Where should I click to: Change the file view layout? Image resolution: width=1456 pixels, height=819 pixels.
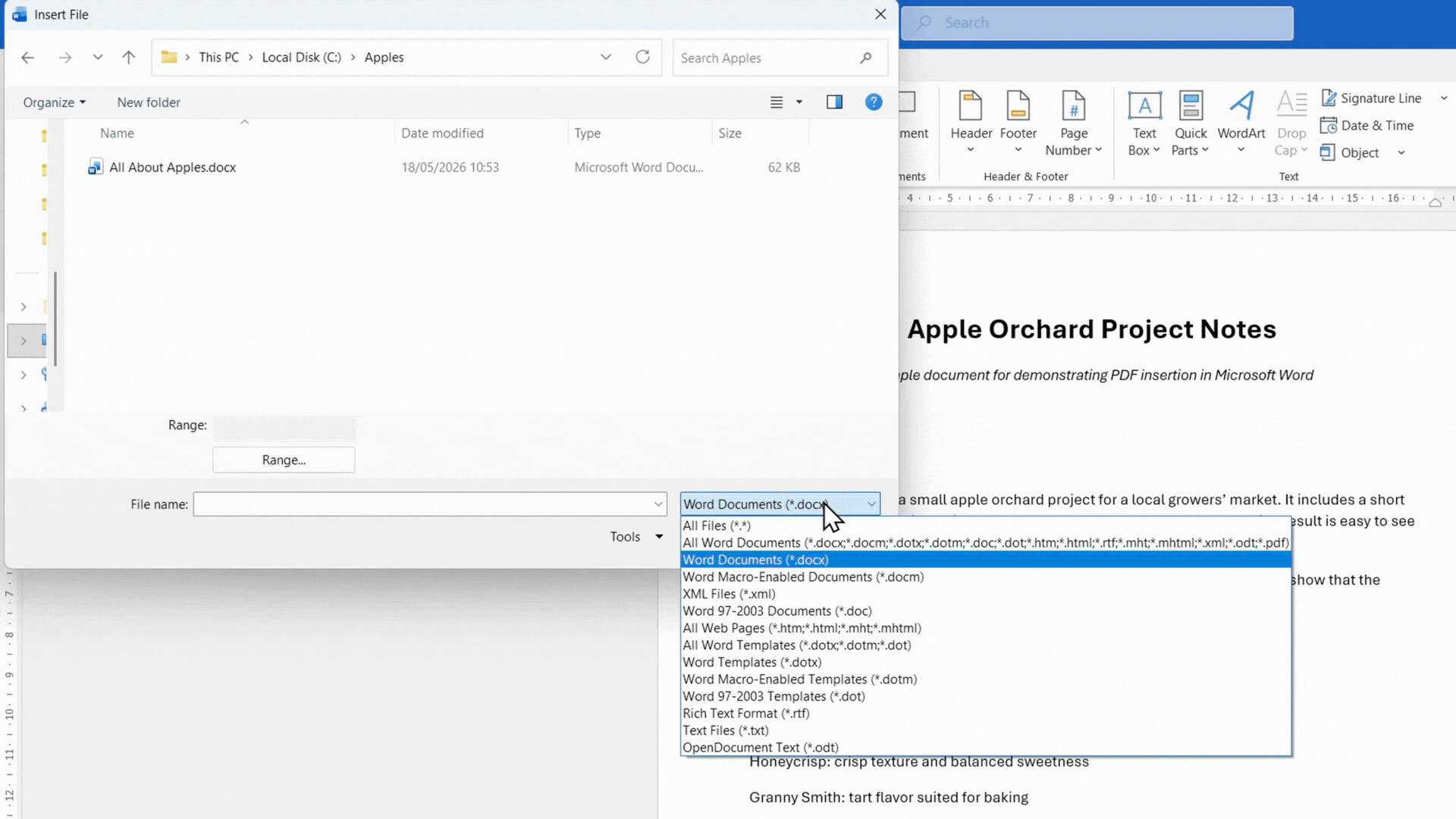pos(777,102)
